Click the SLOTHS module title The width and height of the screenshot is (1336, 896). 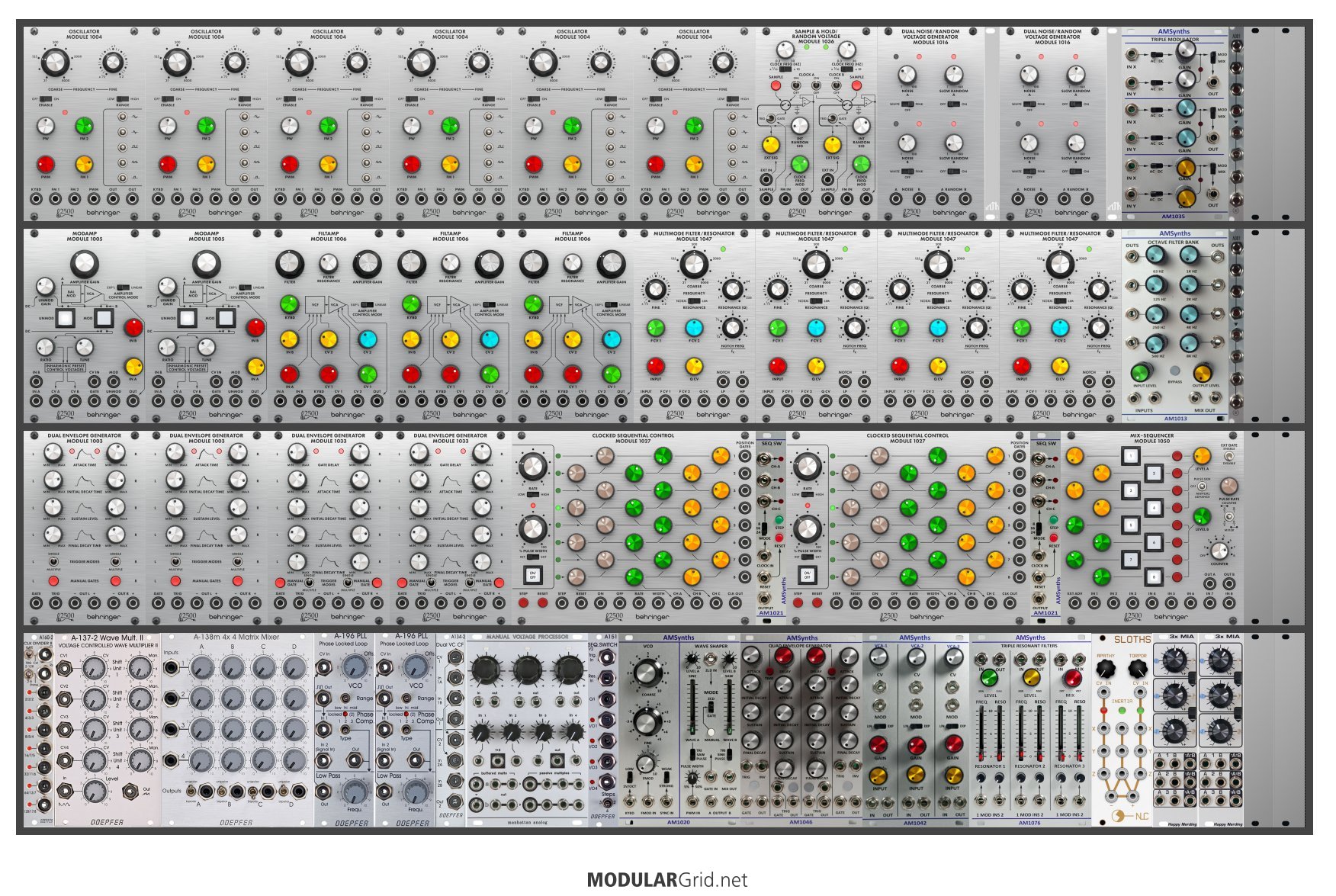(x=1132, y=640)
